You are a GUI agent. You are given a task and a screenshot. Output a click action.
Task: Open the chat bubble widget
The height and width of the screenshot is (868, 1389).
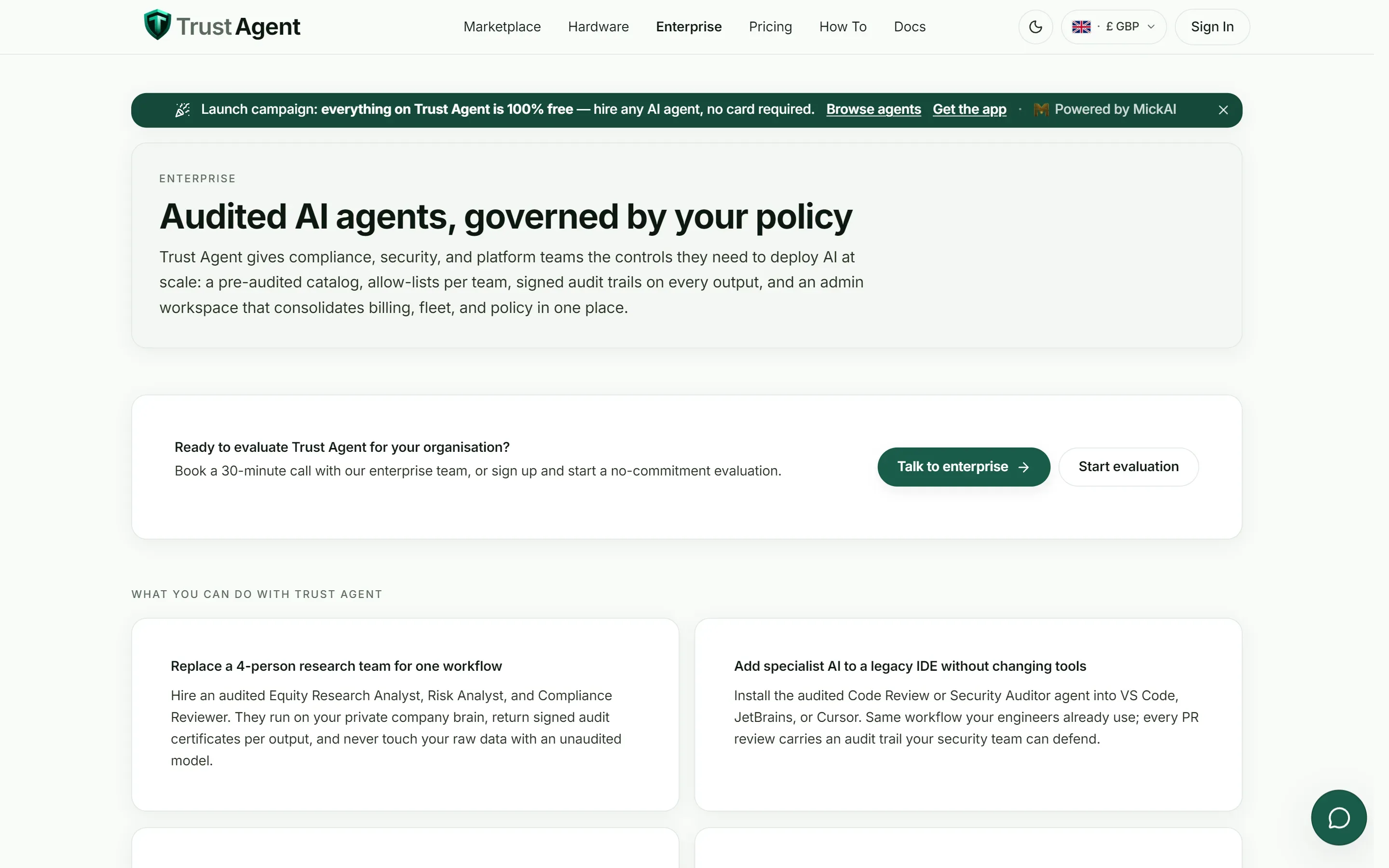1338,817
